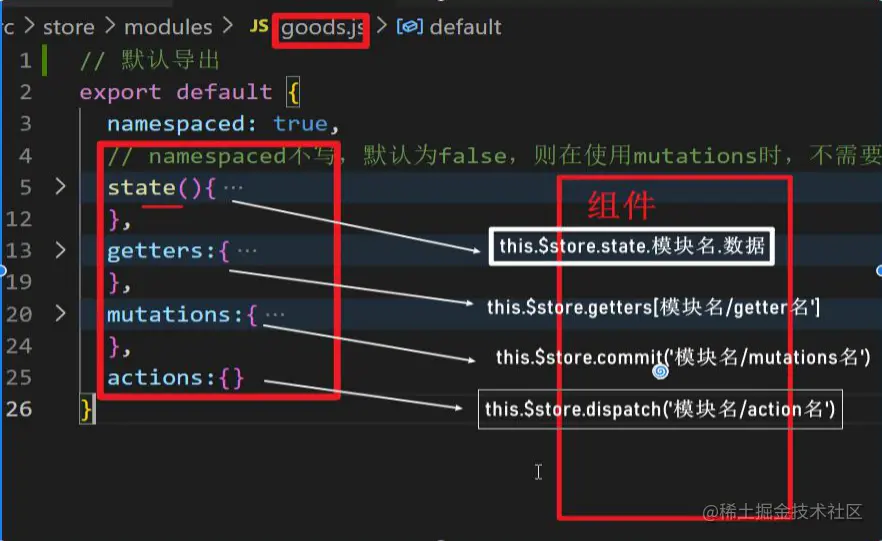Place cursor on 'export' keyword
The width and height of the screenshot is (882, 541).
[x=120, y=92]
